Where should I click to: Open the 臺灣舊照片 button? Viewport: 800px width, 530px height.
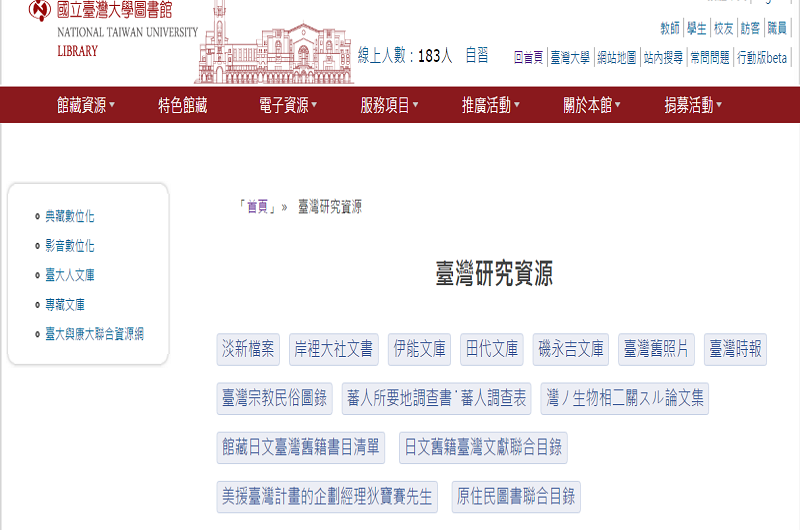tap(656, 349)
